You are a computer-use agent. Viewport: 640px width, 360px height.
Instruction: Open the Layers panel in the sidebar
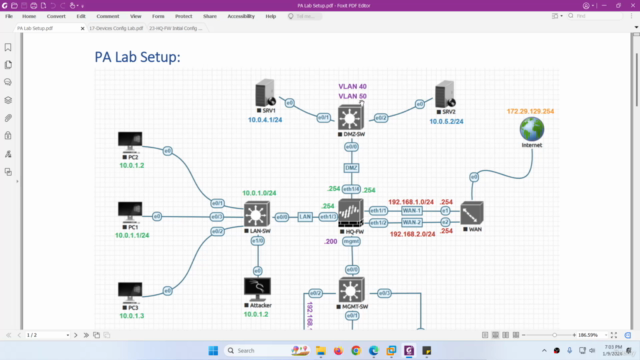coord(8,100)
